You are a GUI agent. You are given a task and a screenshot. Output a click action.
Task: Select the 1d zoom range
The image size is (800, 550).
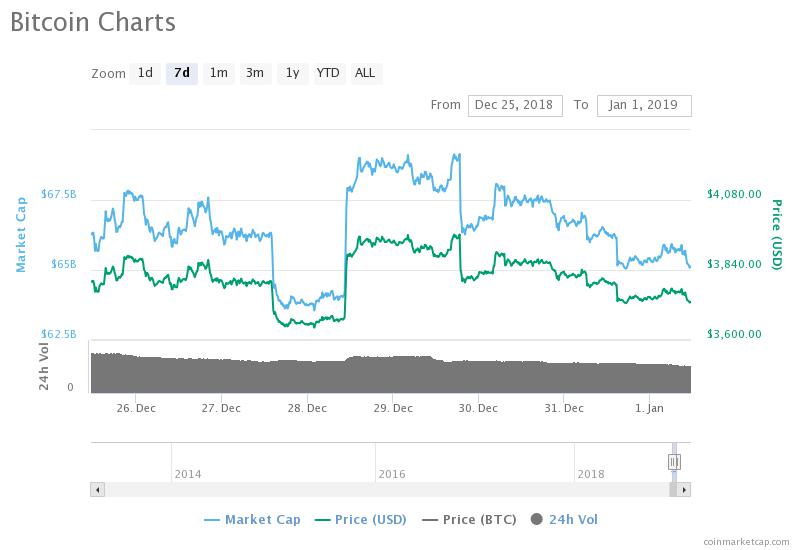145,73
